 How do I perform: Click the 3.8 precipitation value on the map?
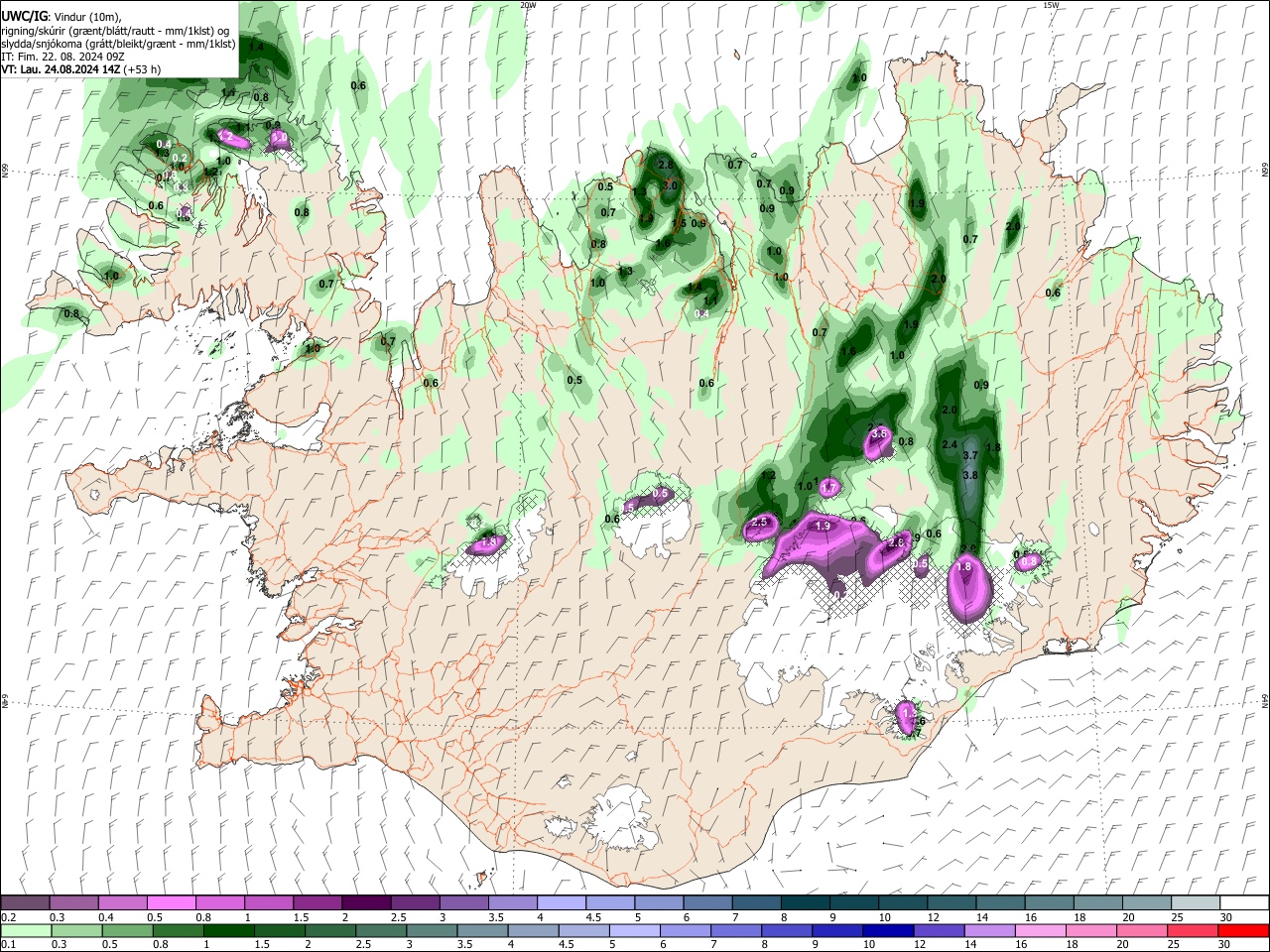coord(970,475)
